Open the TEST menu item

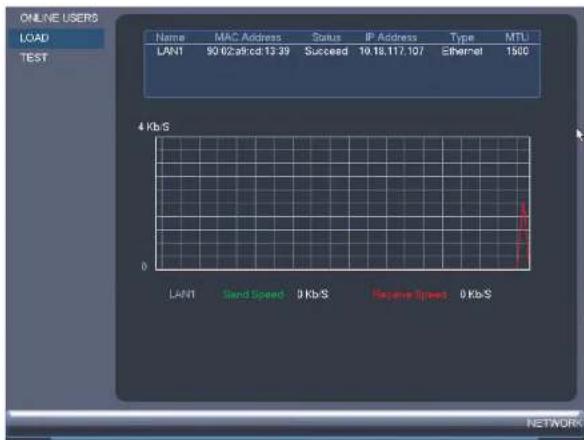(x=34, y=58)
